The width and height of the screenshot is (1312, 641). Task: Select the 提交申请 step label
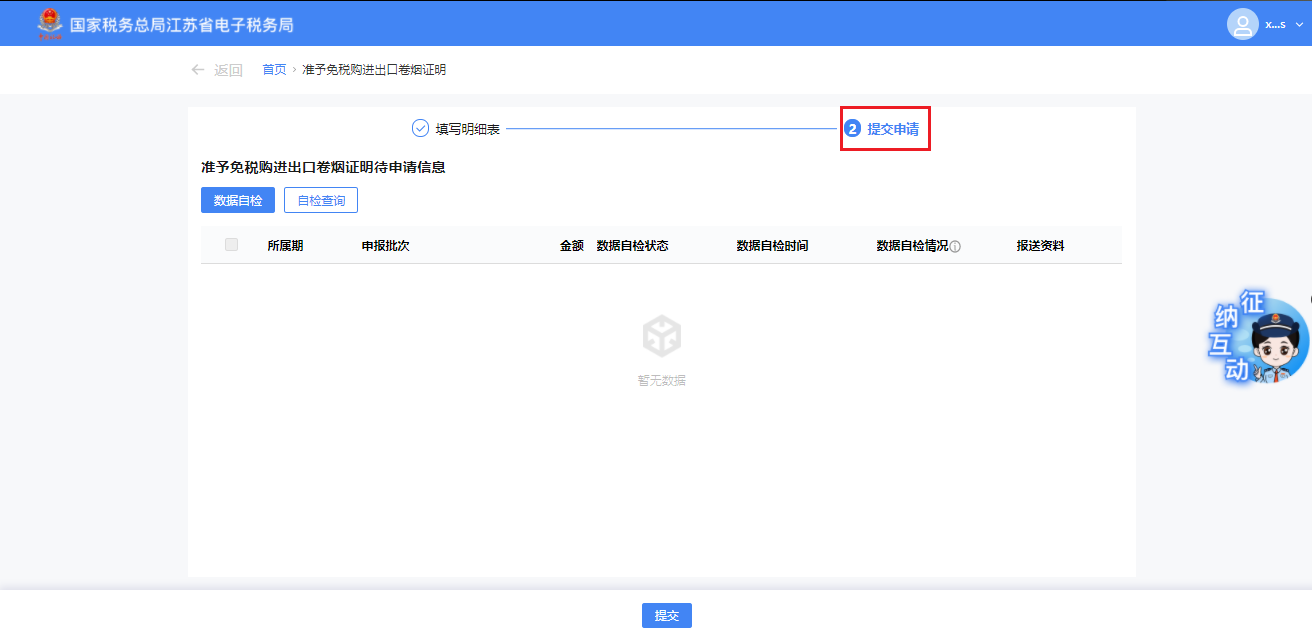[893, 129]
